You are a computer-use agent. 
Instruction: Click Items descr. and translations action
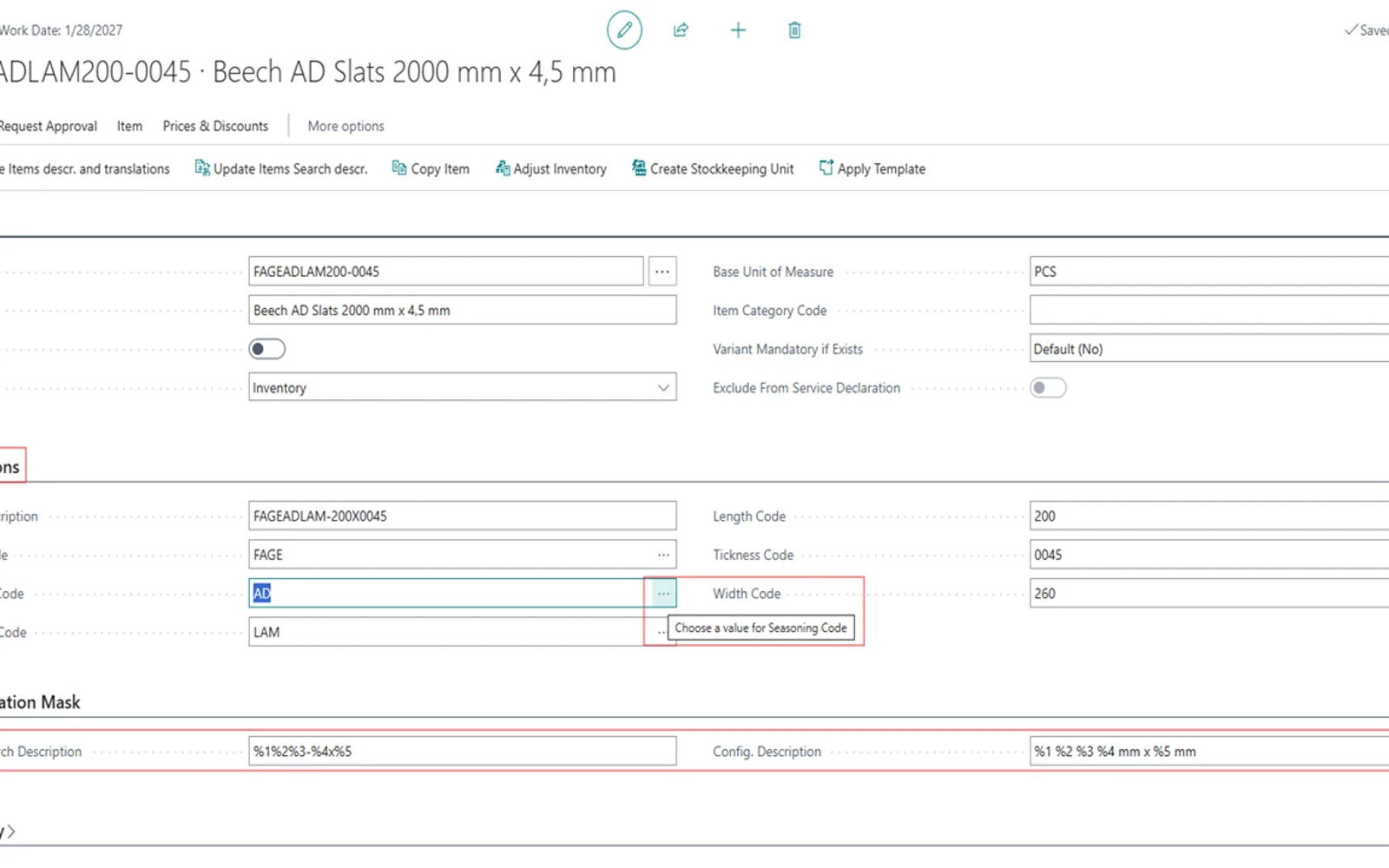pyautogui.click(x=85, y=168)
